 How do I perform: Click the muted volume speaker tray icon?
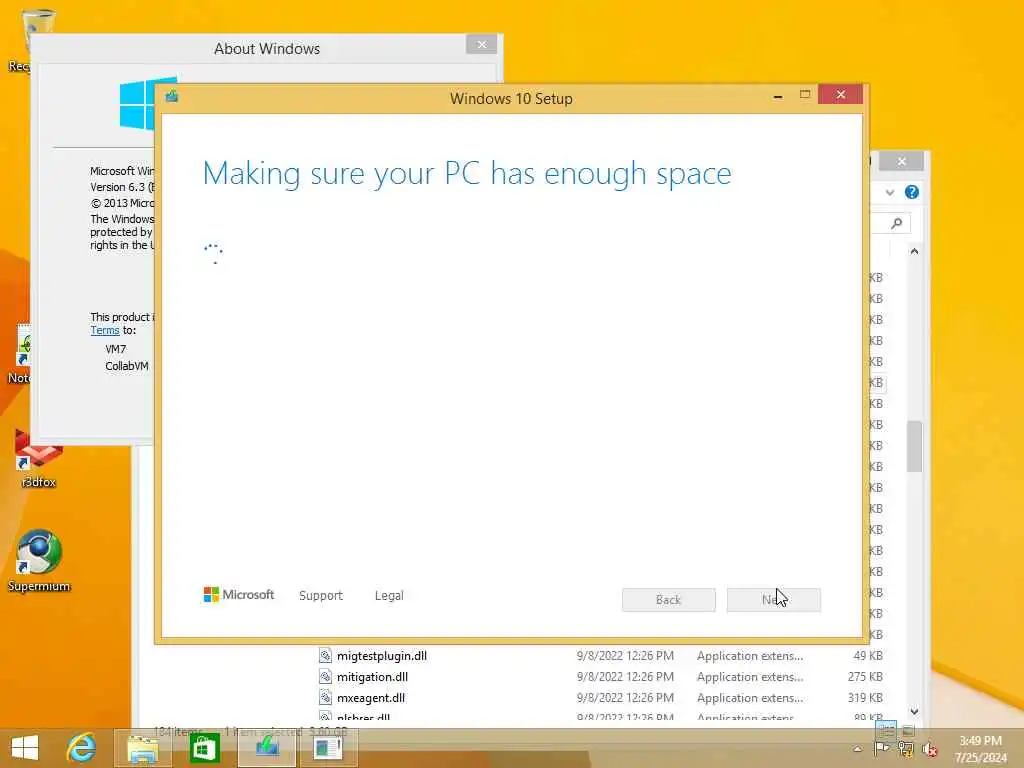(930, 749)
